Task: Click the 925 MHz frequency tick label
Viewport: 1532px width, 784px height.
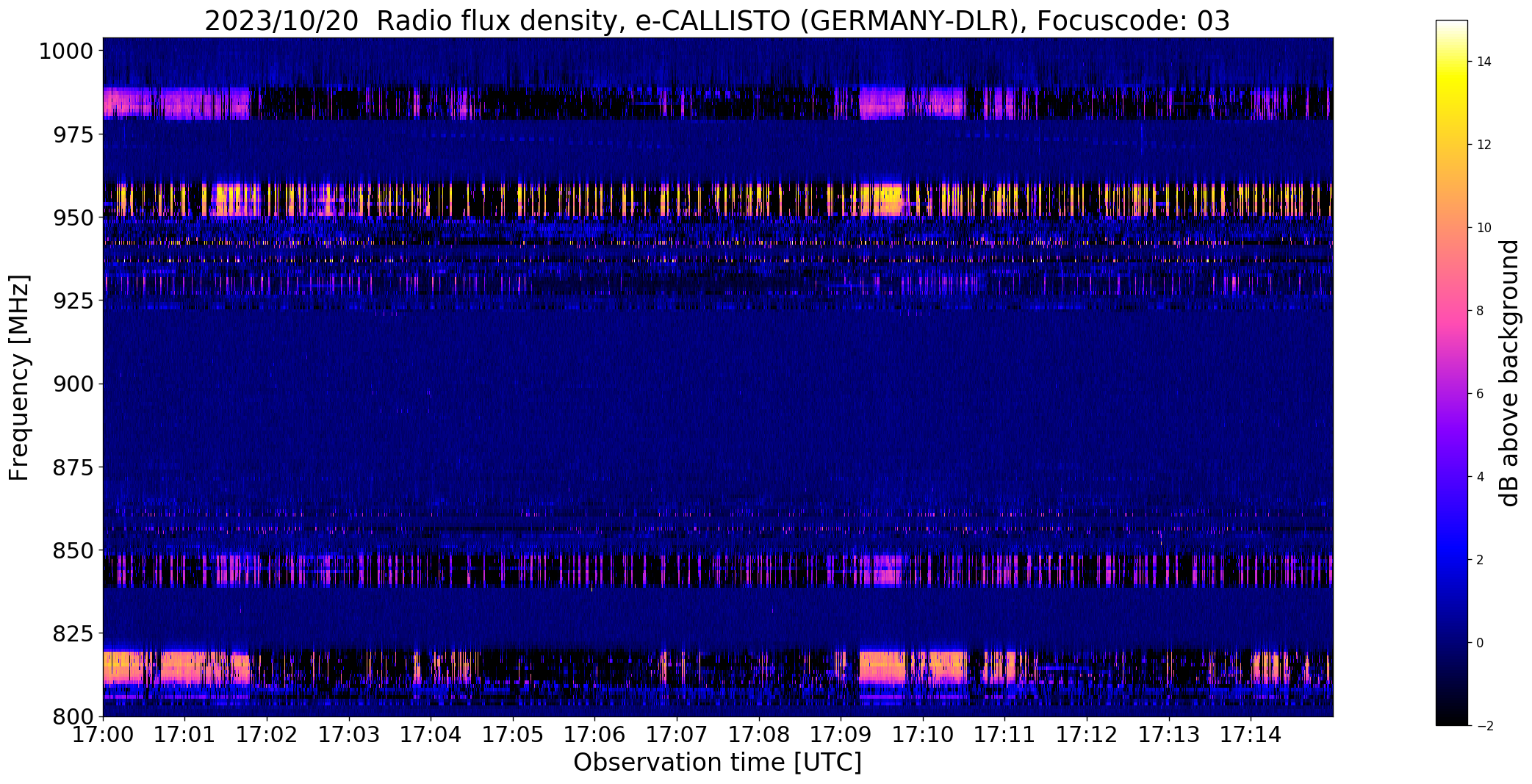Action: (73, 301)
